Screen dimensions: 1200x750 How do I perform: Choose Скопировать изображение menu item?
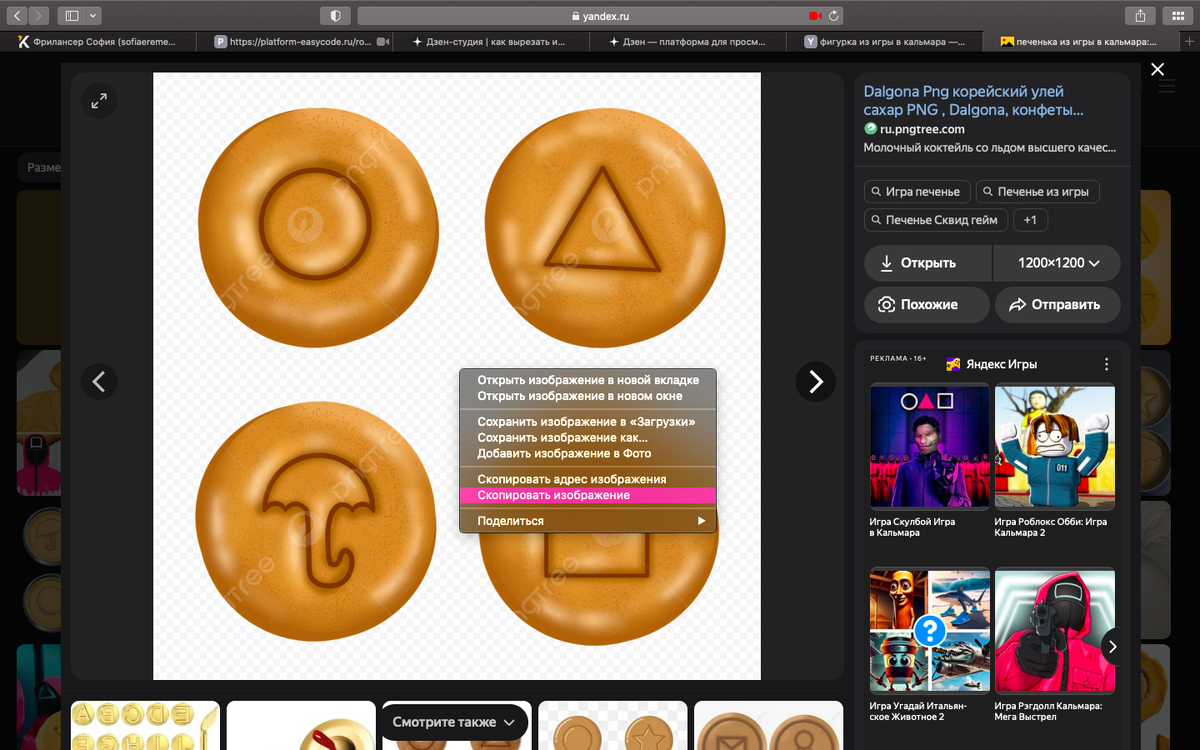588,495
